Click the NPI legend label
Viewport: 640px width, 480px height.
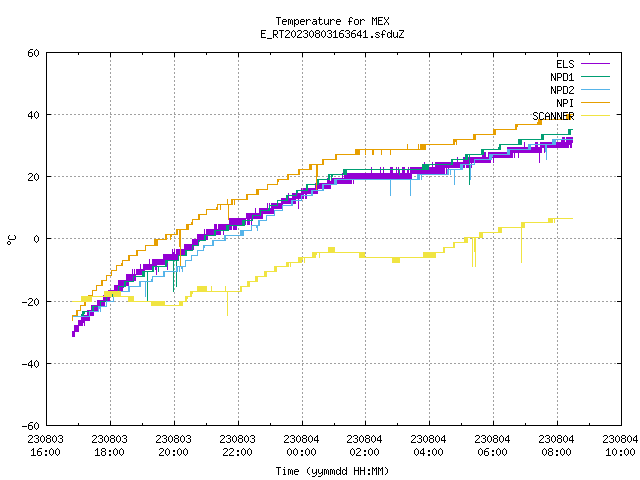pyautogui.click(x=565, y=103)
